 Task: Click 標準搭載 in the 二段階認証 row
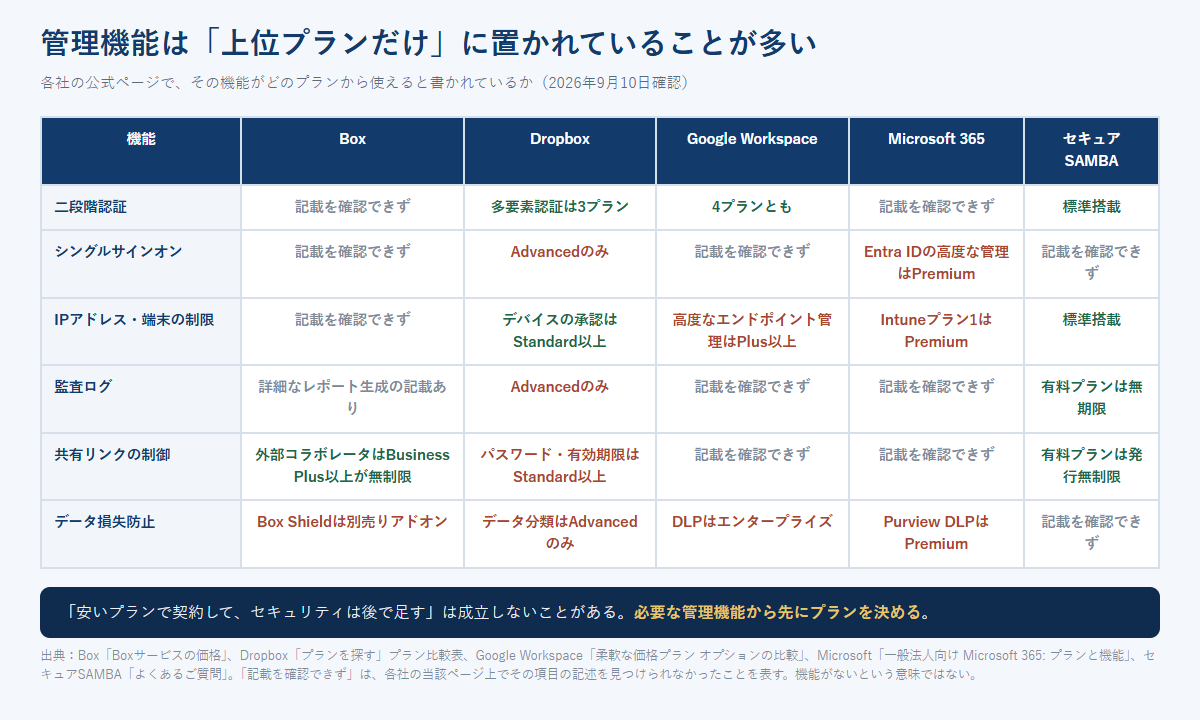[x=1091, y=207]
